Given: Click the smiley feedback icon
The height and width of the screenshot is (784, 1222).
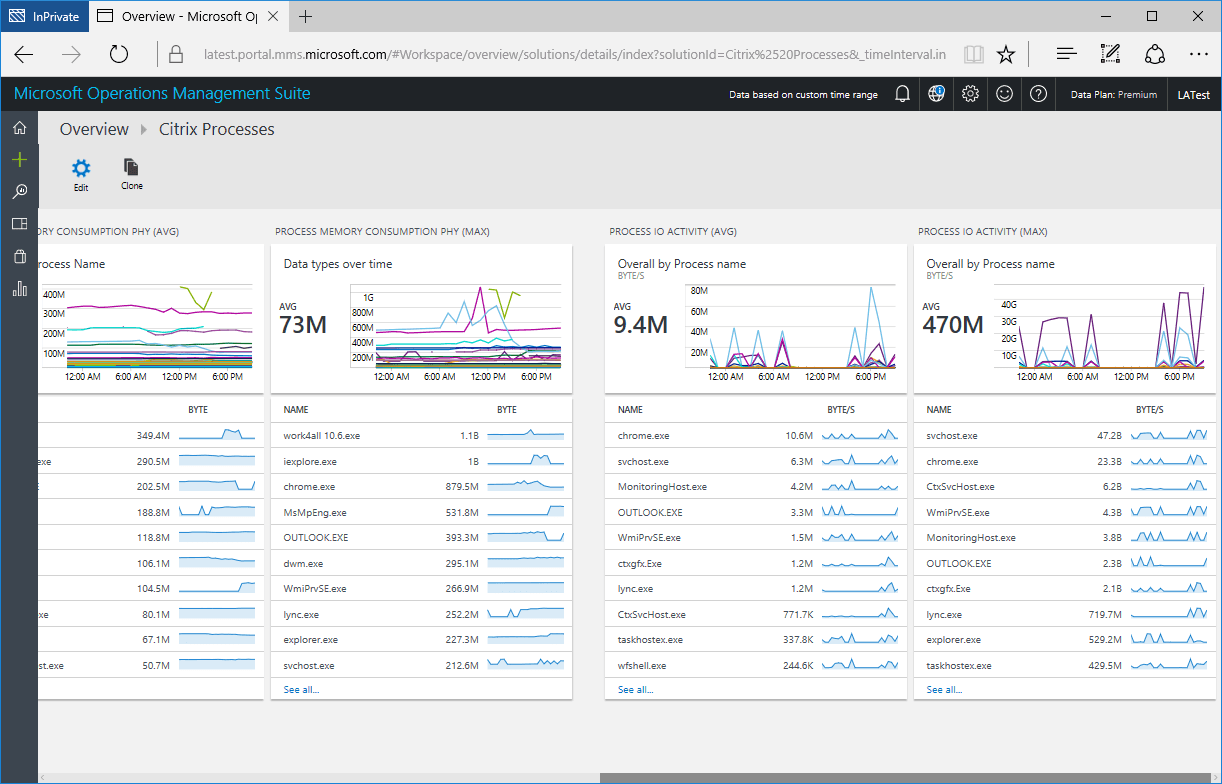Looking at the screenshot, I should [1004, 94].
